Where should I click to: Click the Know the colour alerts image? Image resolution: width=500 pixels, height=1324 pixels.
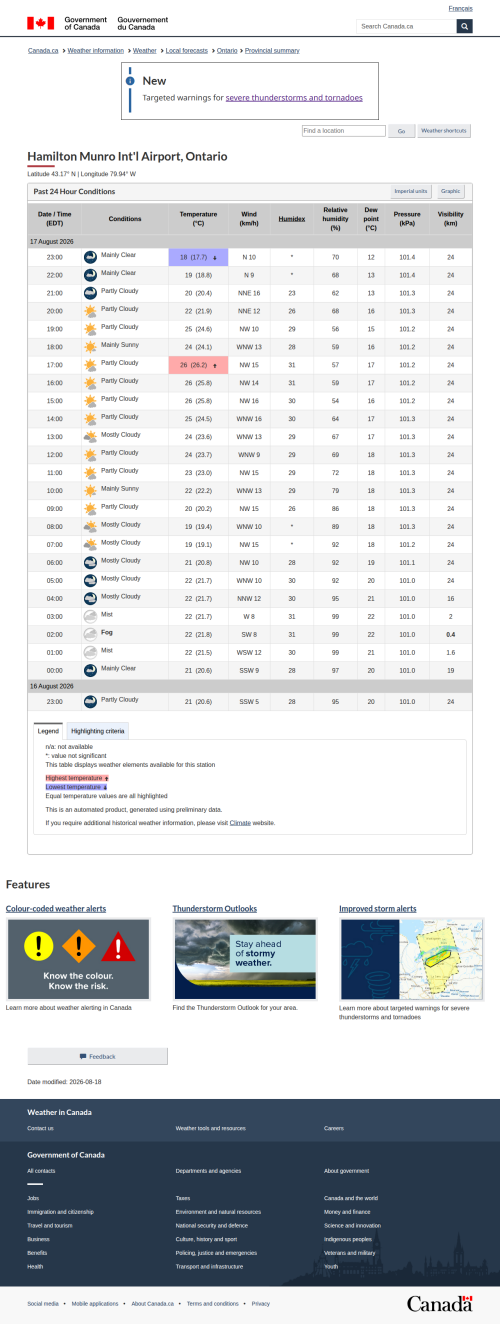click(79, 959)
